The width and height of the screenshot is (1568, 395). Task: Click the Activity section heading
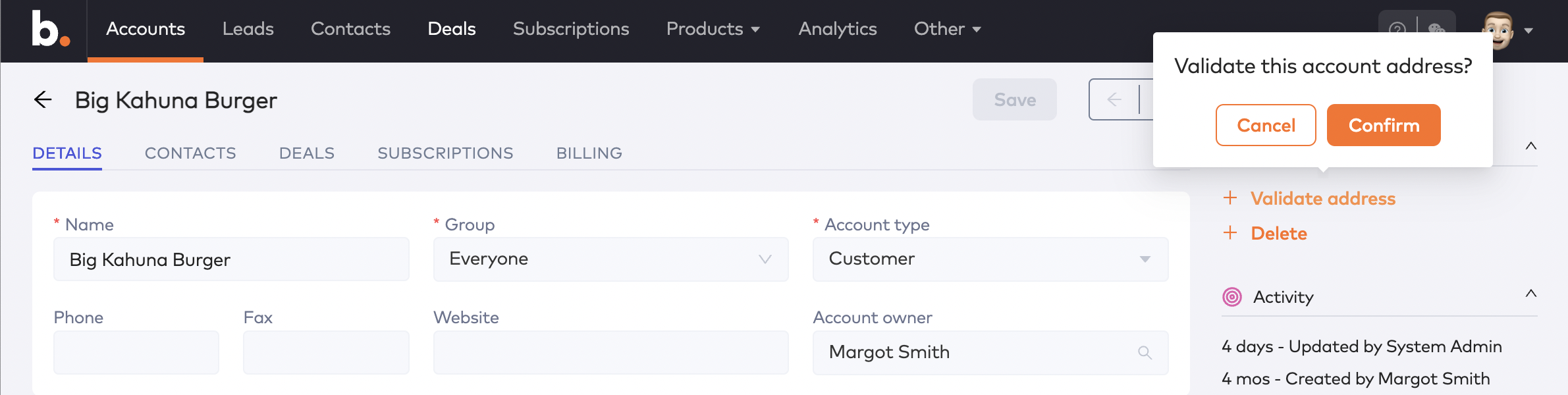point(1283,297)
